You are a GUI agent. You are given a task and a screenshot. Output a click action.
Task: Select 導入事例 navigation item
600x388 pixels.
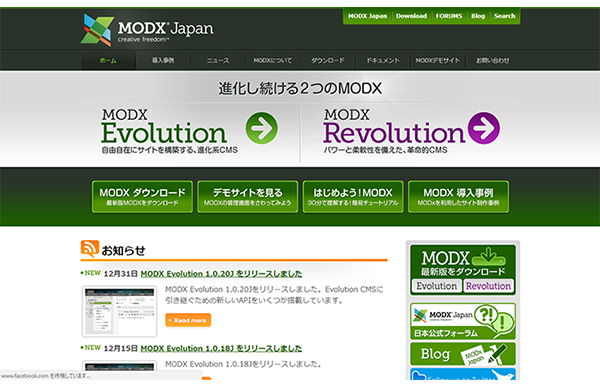(x=163, y=60)
